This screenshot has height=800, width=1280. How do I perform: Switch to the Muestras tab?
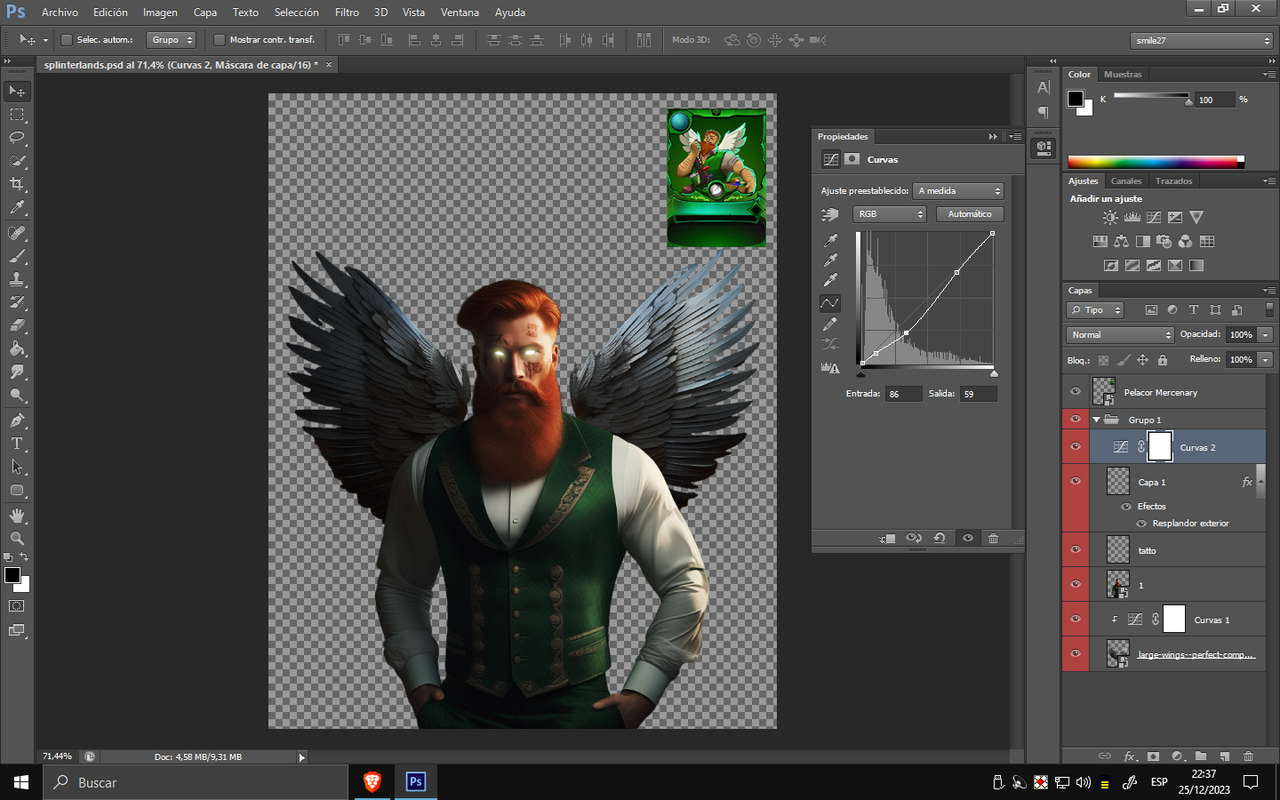[1123, 74]
